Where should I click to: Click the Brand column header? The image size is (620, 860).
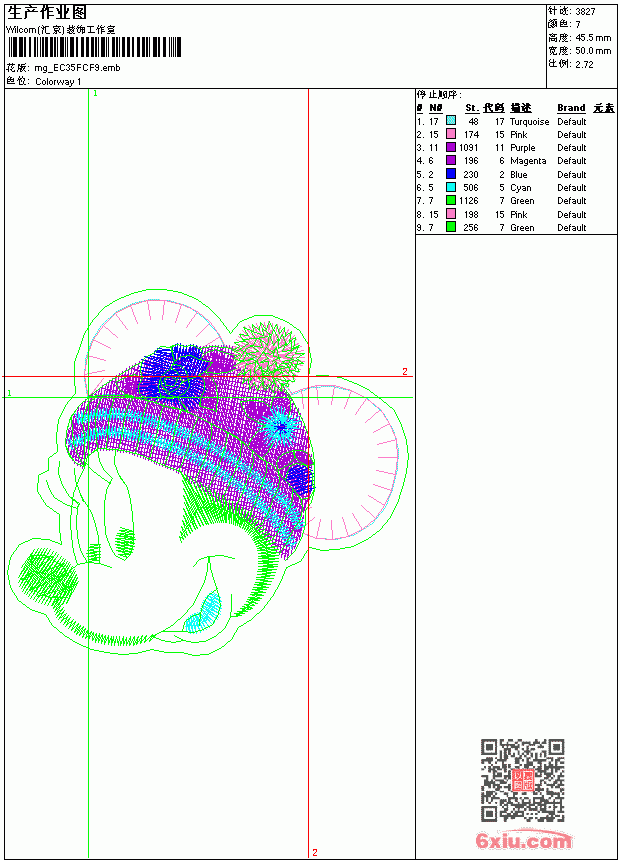571,108
